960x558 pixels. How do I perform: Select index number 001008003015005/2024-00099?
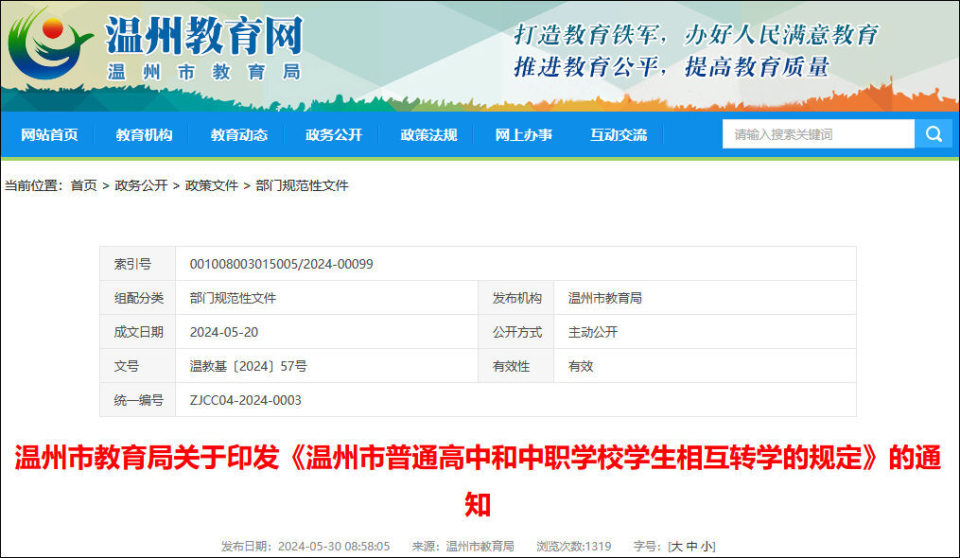[x=281, y=264]
